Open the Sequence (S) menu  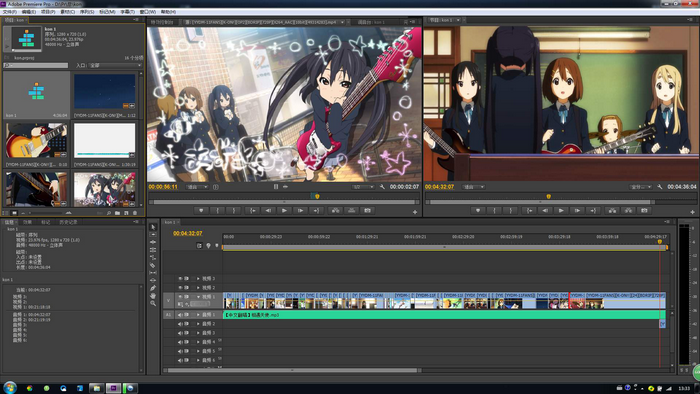click(x=87, y=12)
